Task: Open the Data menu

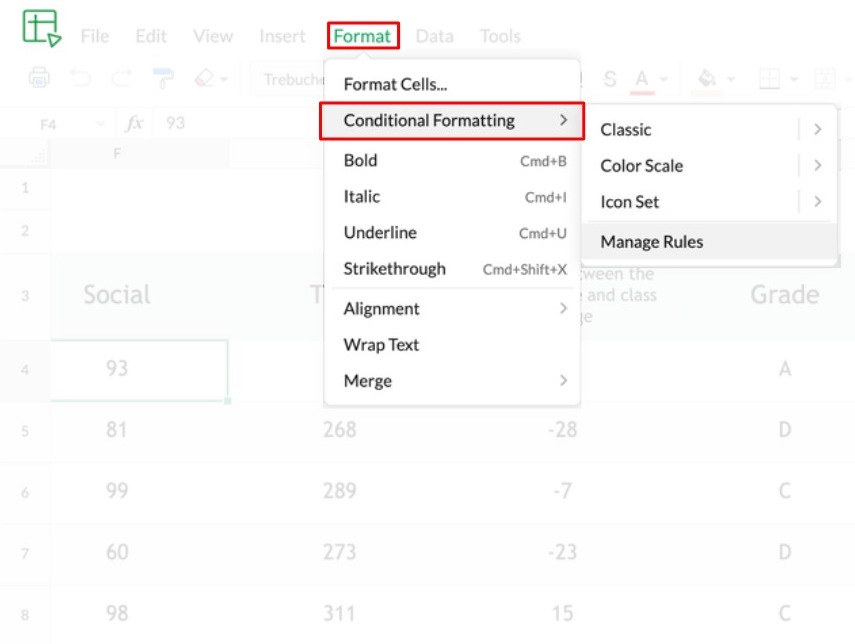Action: click(x=434, y=36)
